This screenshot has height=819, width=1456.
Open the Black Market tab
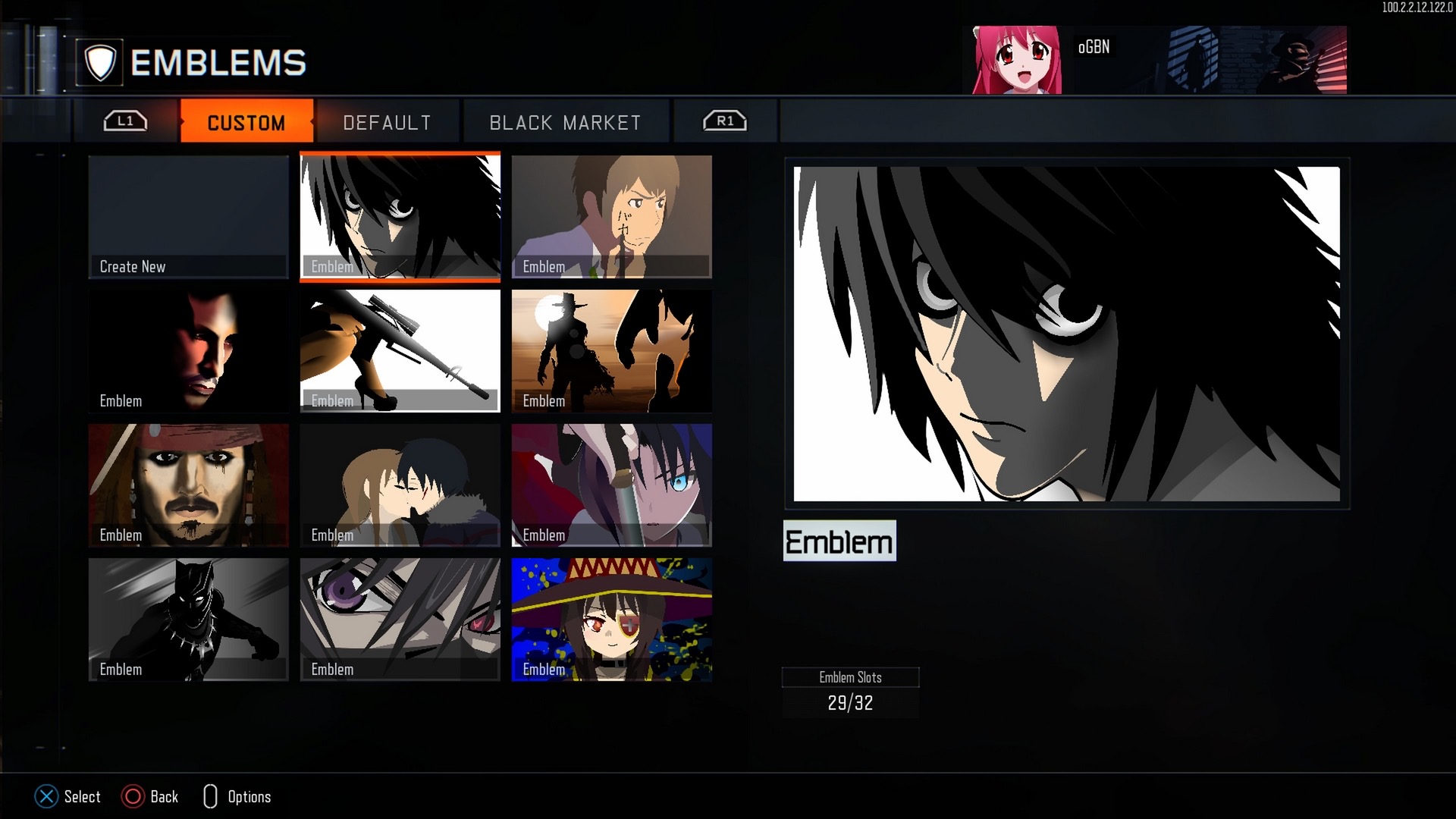coord(565,122)
